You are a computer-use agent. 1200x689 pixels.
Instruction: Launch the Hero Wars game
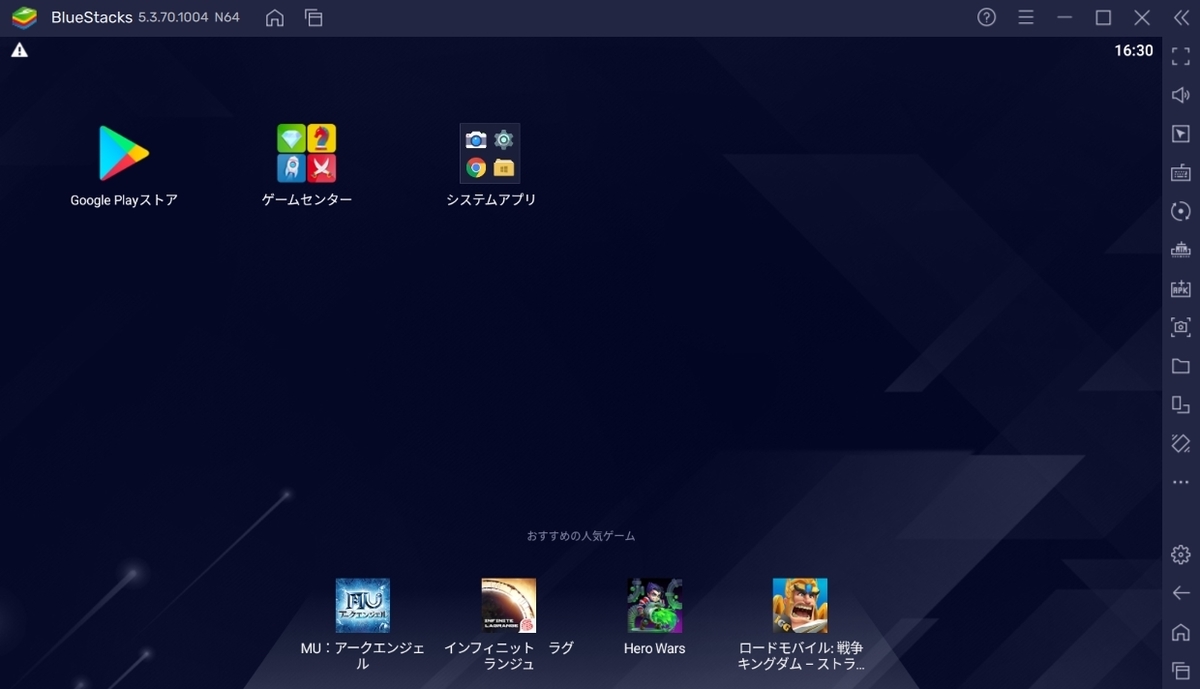tap(654, 605)
